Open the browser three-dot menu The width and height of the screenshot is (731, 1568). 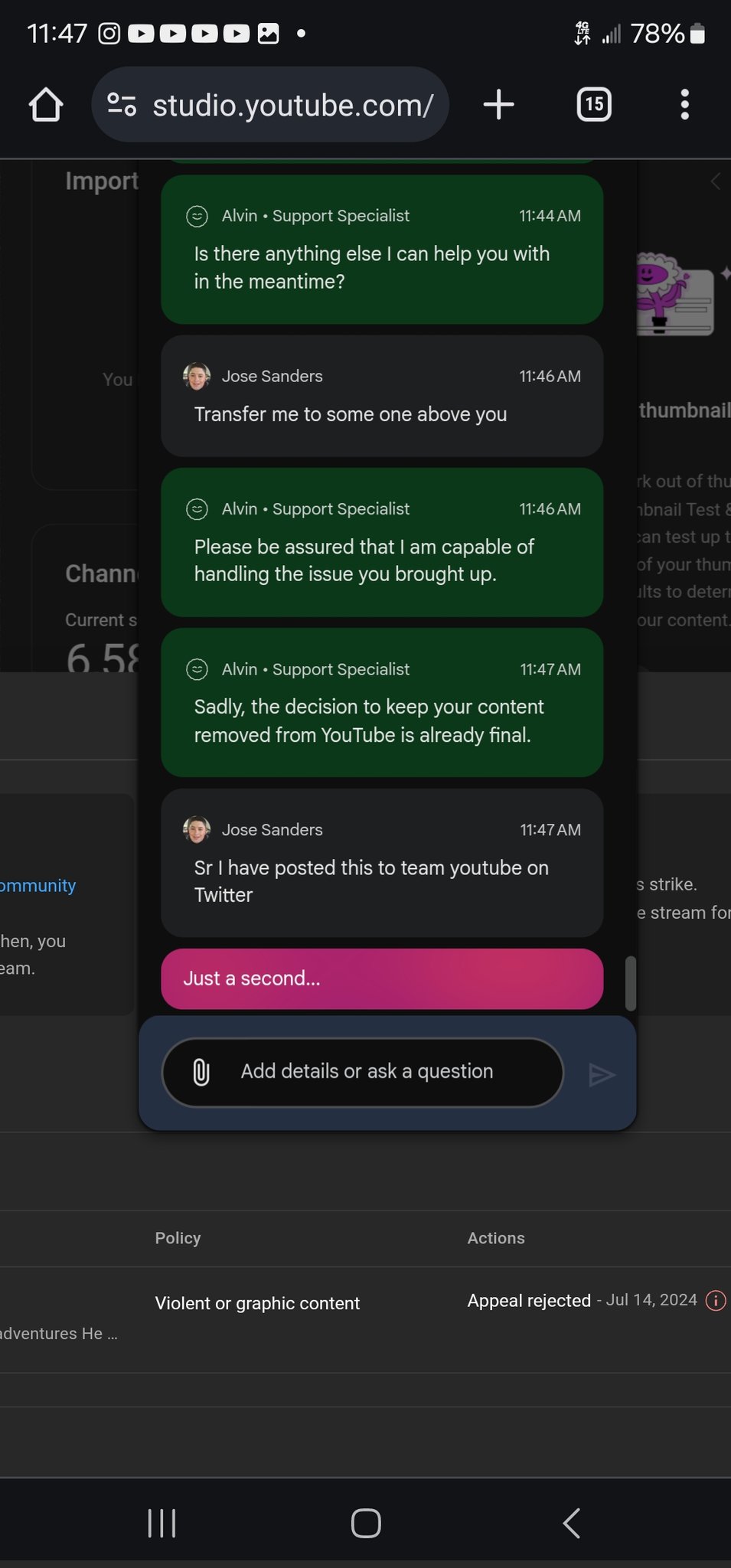pyautogui.click(x=685, y=104)
